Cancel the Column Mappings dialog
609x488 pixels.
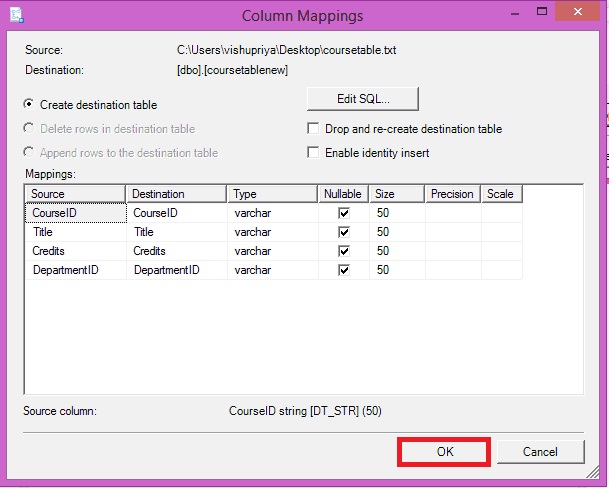[x=540, y=451]
